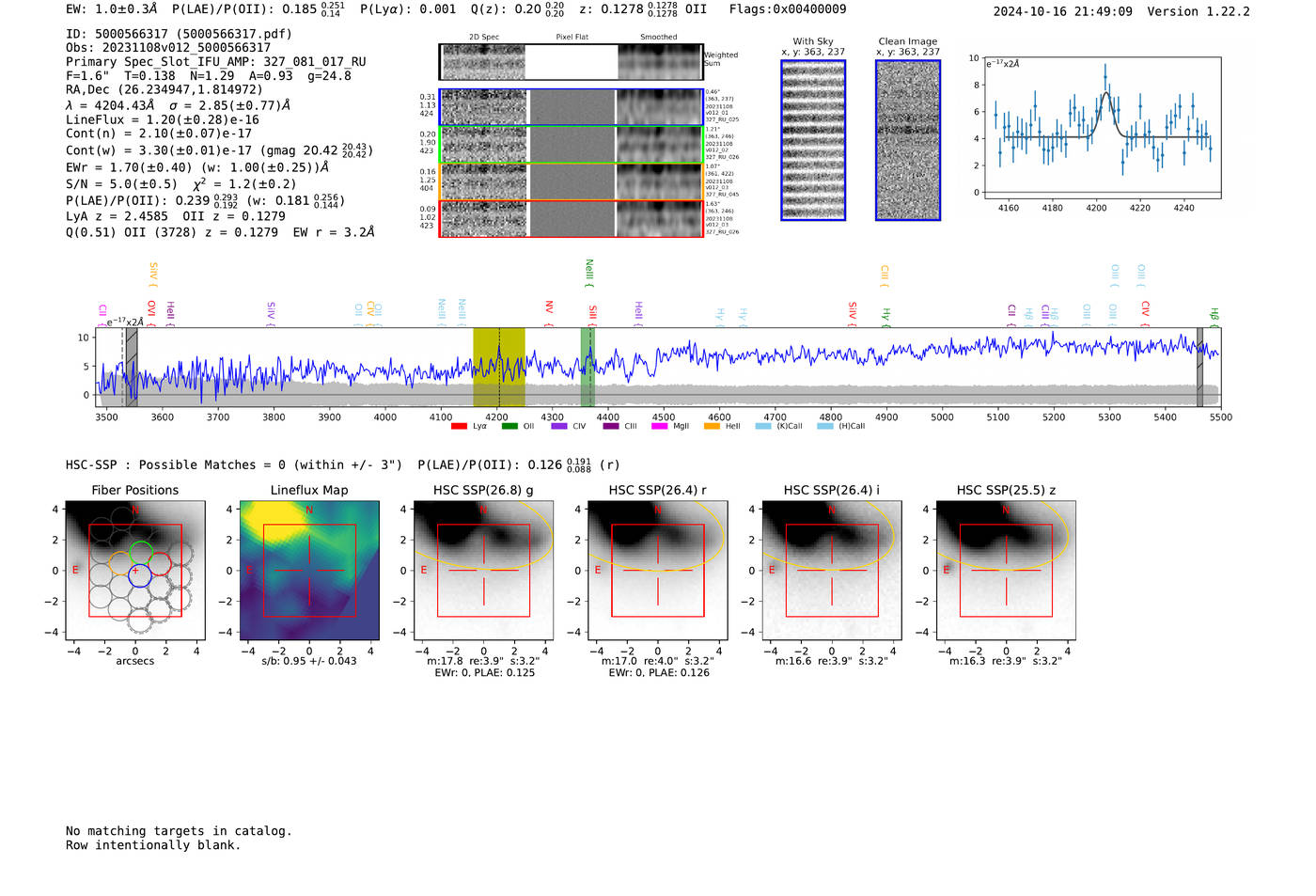Image resolution: width=1316 pixels, height=896 pixels.
Task: Select the Weighted Sum 2D spectrum row
Action: [x=572, y=62]
